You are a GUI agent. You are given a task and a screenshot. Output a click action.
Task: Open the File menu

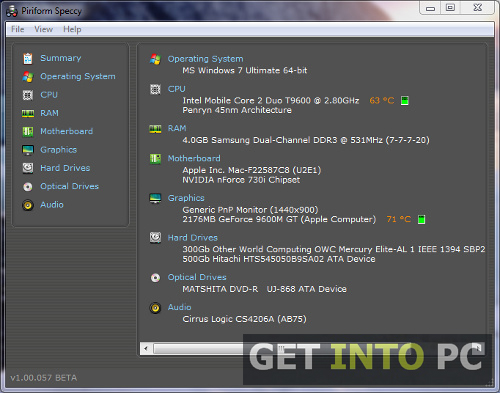(x=17, y=29)
